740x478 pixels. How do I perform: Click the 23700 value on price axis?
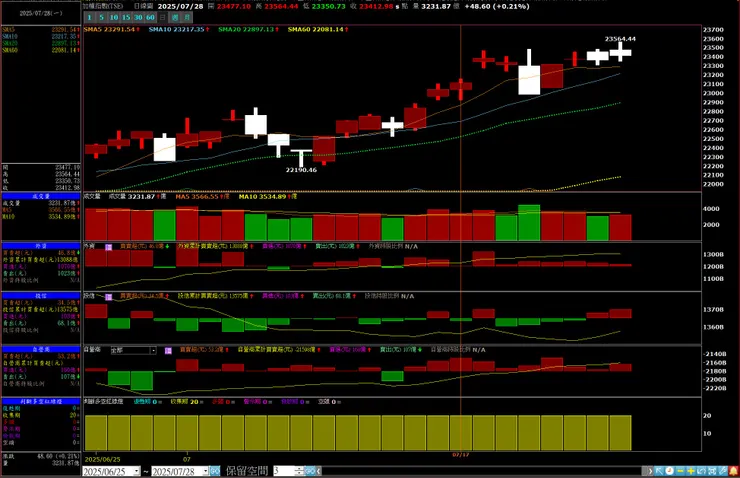(713, 29)
